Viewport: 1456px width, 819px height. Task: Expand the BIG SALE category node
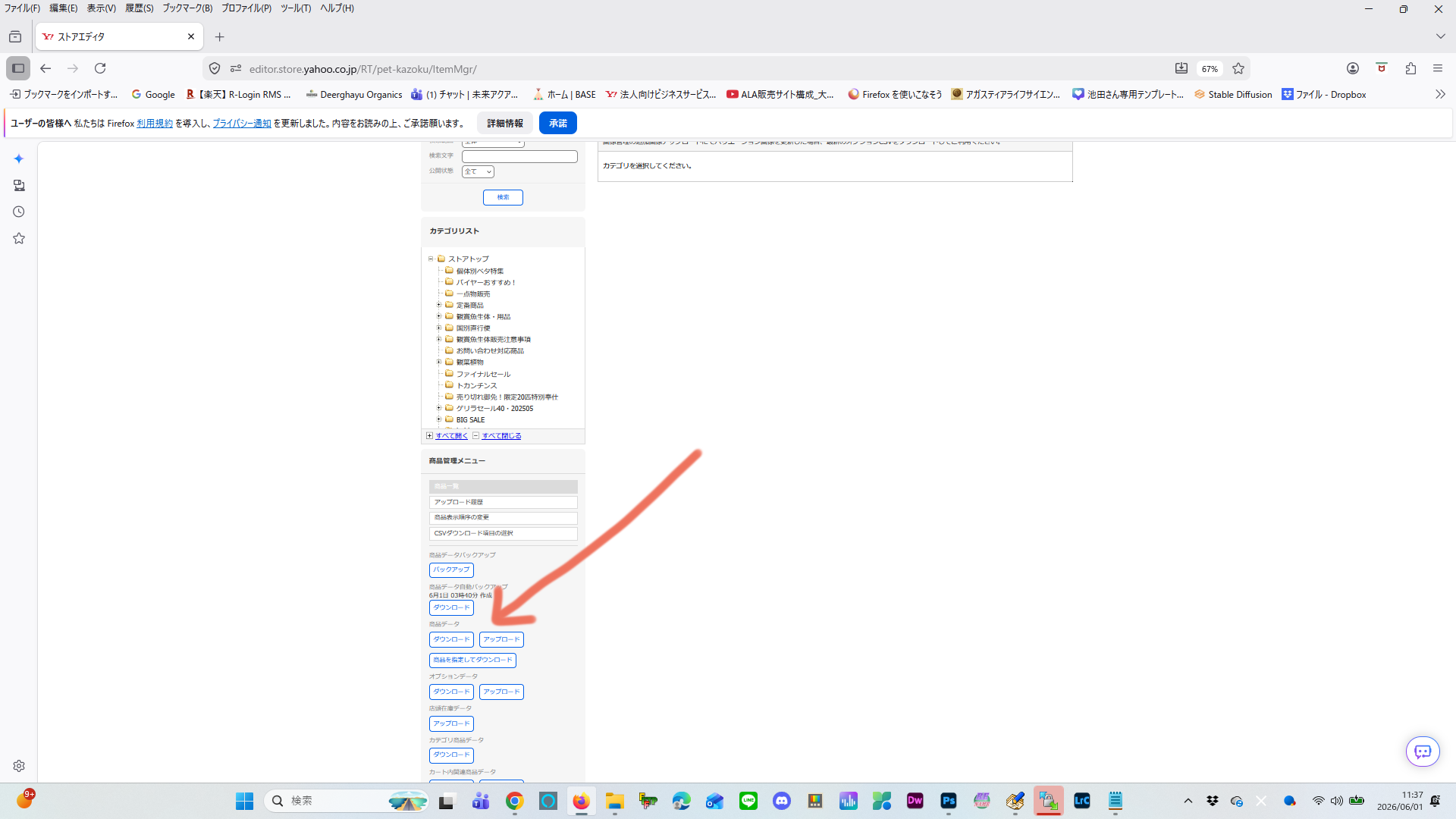[x=439, y=419]
